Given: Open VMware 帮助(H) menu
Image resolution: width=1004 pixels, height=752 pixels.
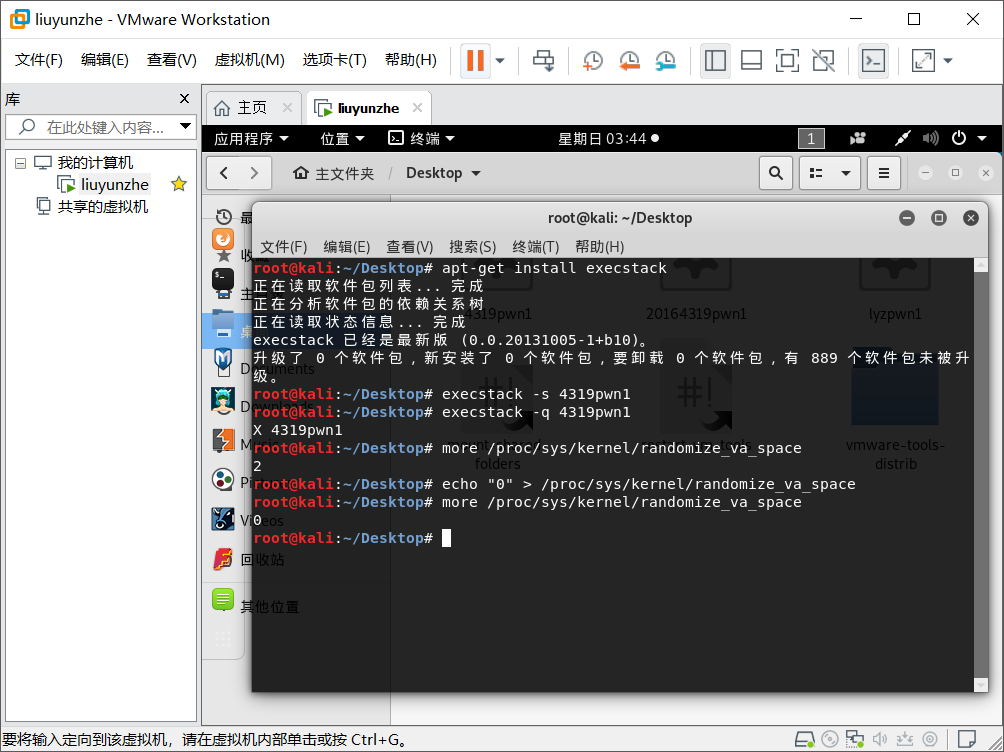Looking at the screenshot, I should click(x=410, y=60).
